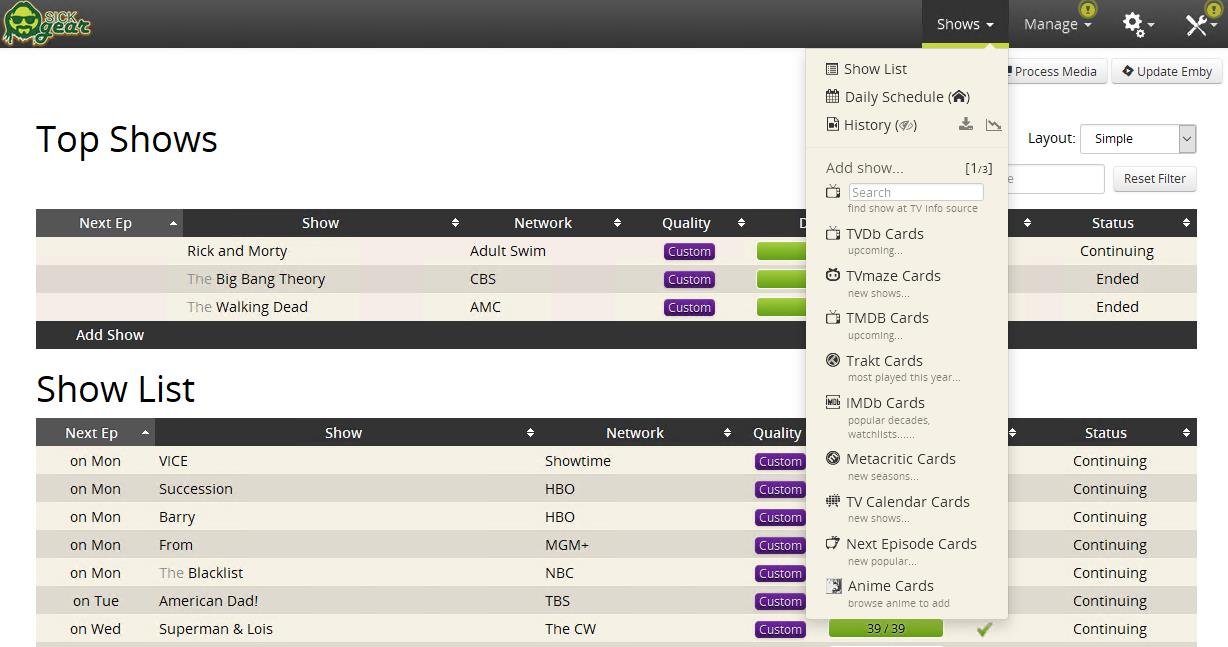Click the Next Episode Cards icon
This screenshot has width=1228, height=647.
click(833, 544)
